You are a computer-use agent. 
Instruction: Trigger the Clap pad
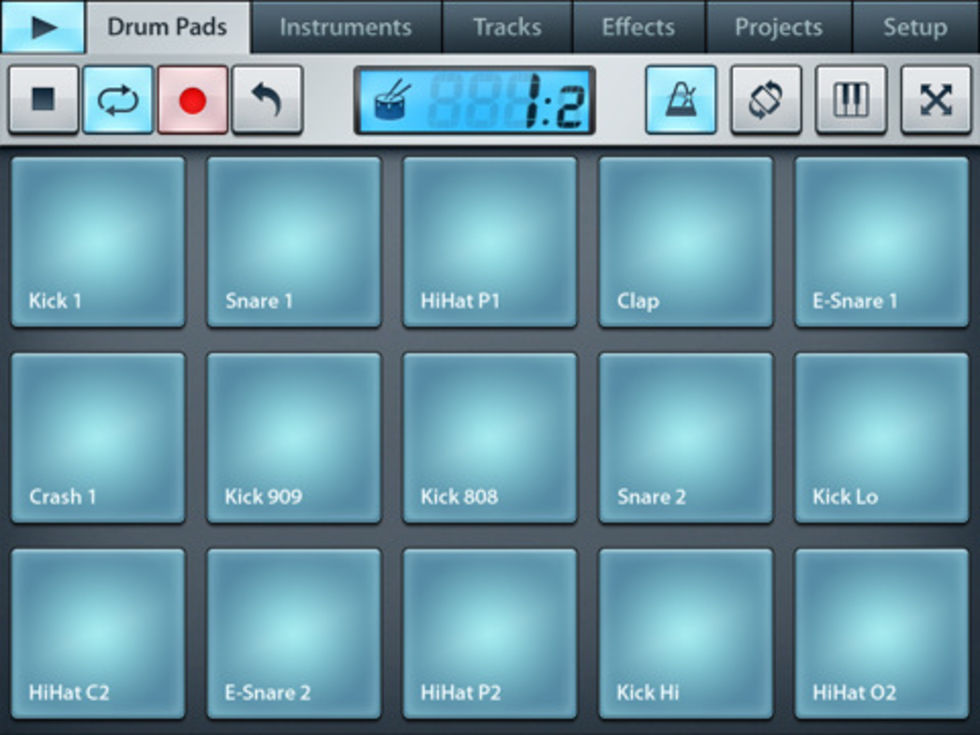point(686,242)
